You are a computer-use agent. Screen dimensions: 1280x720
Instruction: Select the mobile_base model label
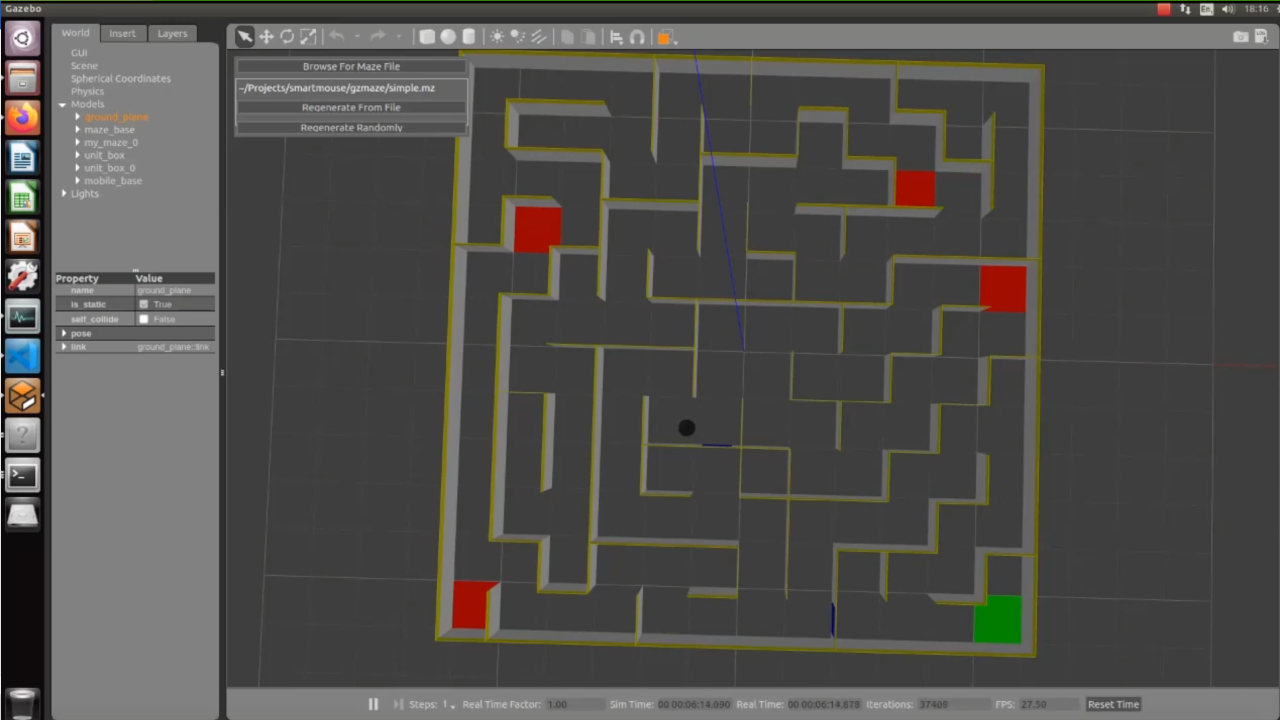point(113,181)
